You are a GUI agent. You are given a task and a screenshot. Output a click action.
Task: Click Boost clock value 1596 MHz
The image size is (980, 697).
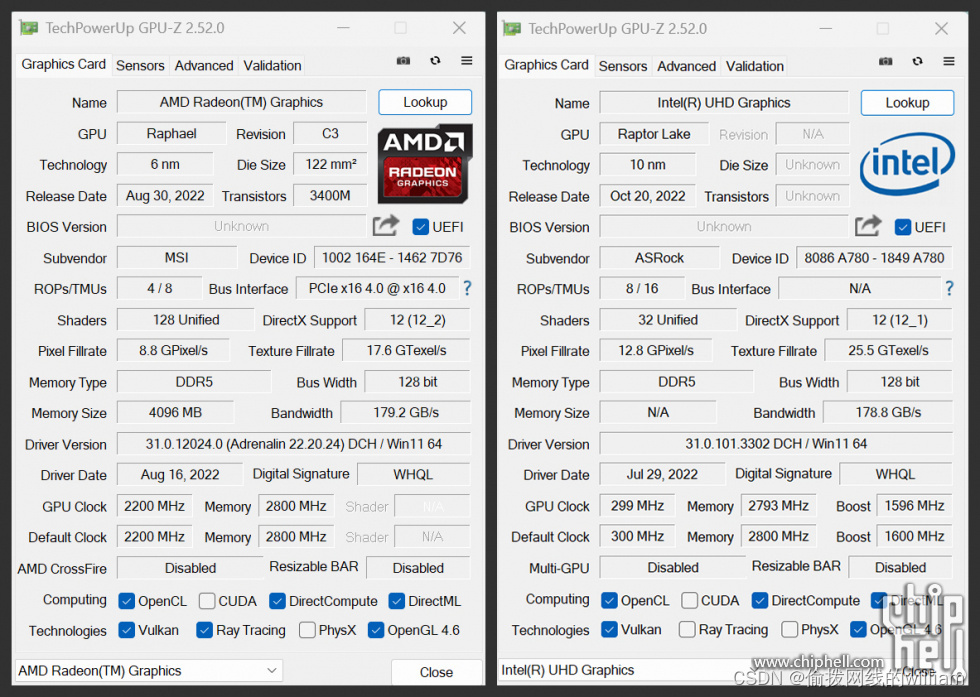[x=914, y=506]
